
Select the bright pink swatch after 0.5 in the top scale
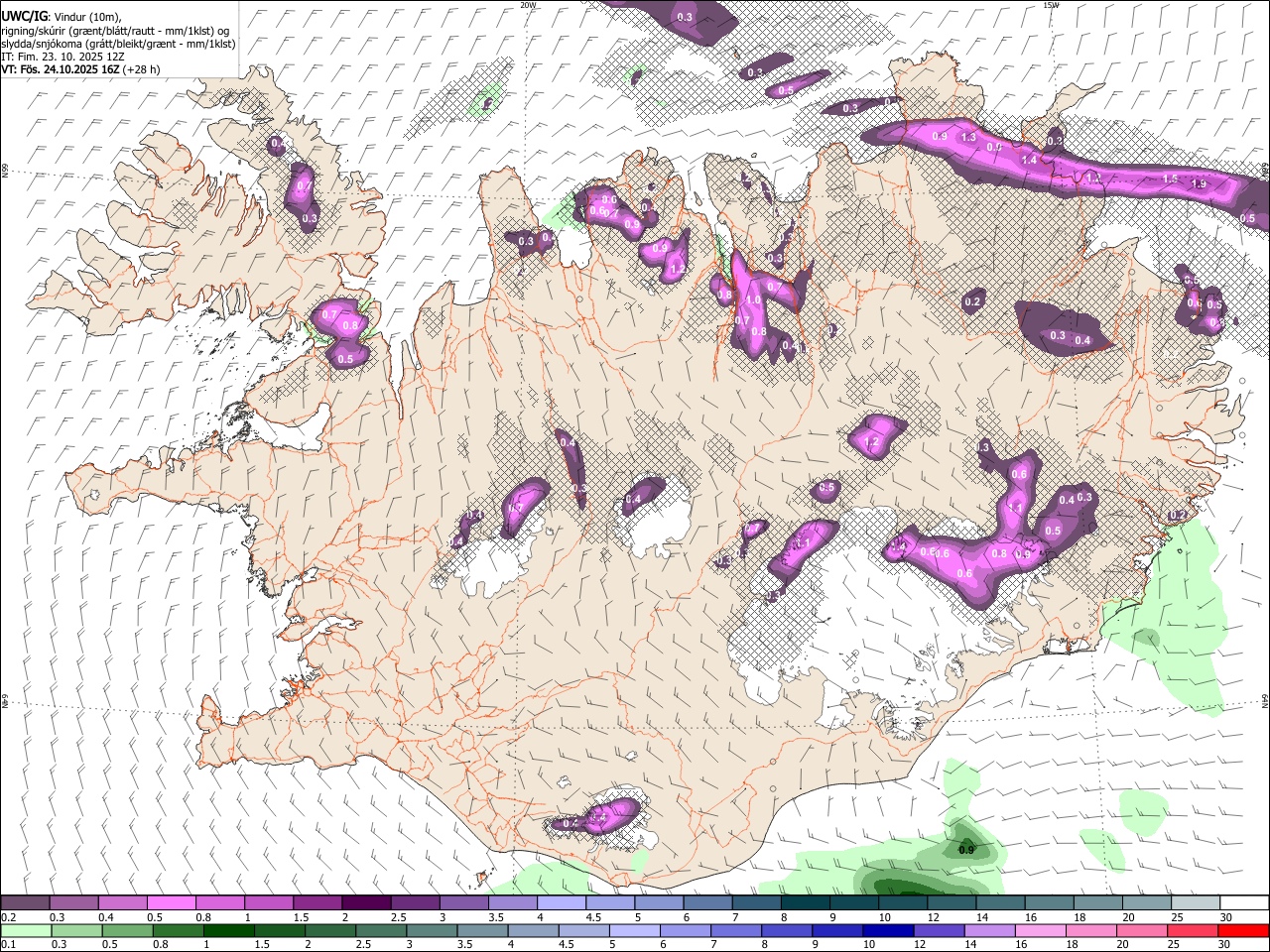[171, 902]
